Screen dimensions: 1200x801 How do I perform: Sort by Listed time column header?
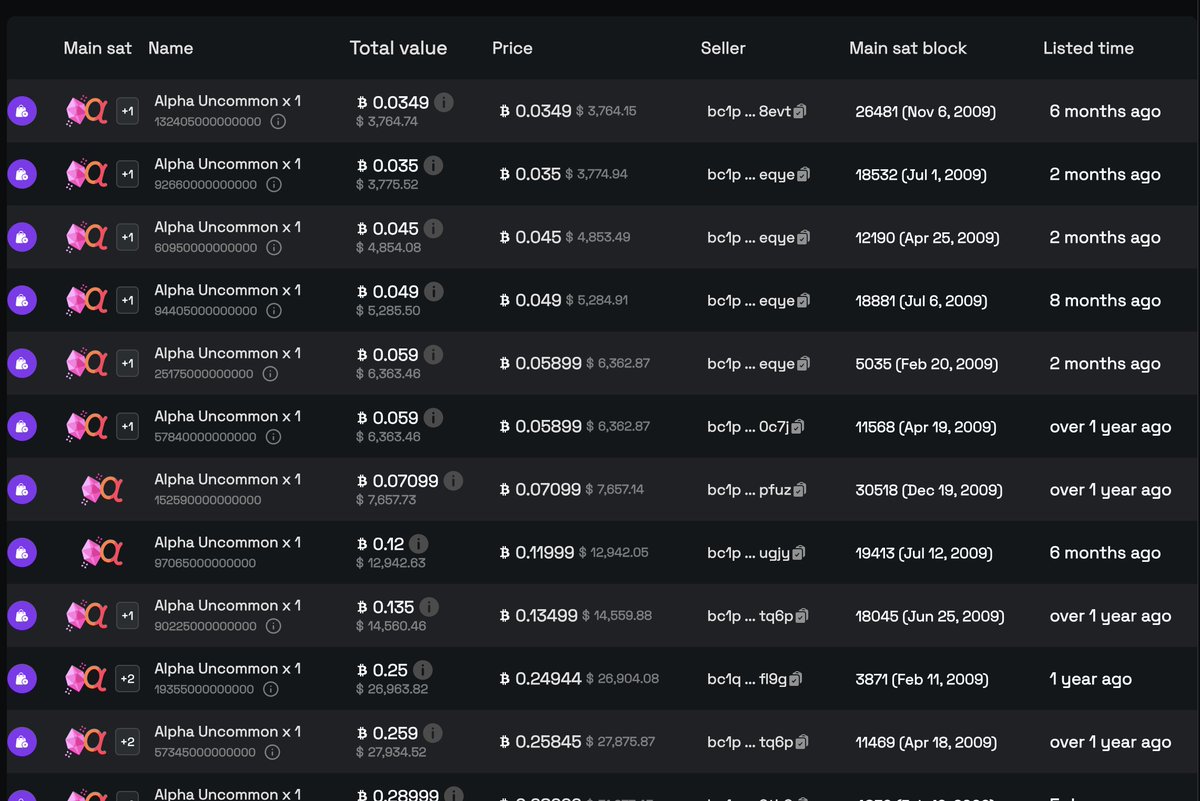pyautogui.click(x=1088, y=48)
